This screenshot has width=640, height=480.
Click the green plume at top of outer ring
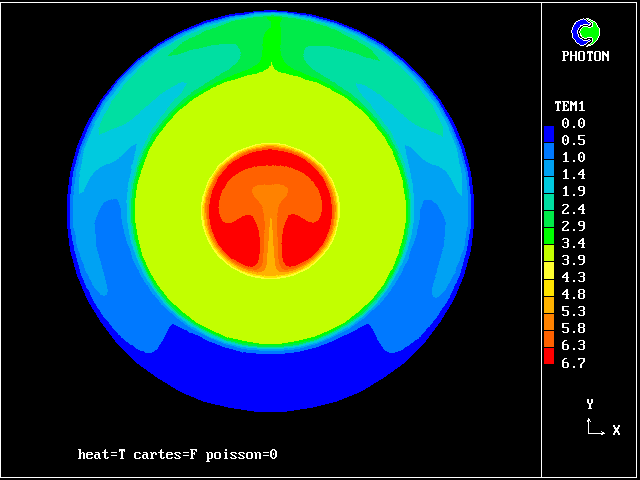click(x=272, y=45)
